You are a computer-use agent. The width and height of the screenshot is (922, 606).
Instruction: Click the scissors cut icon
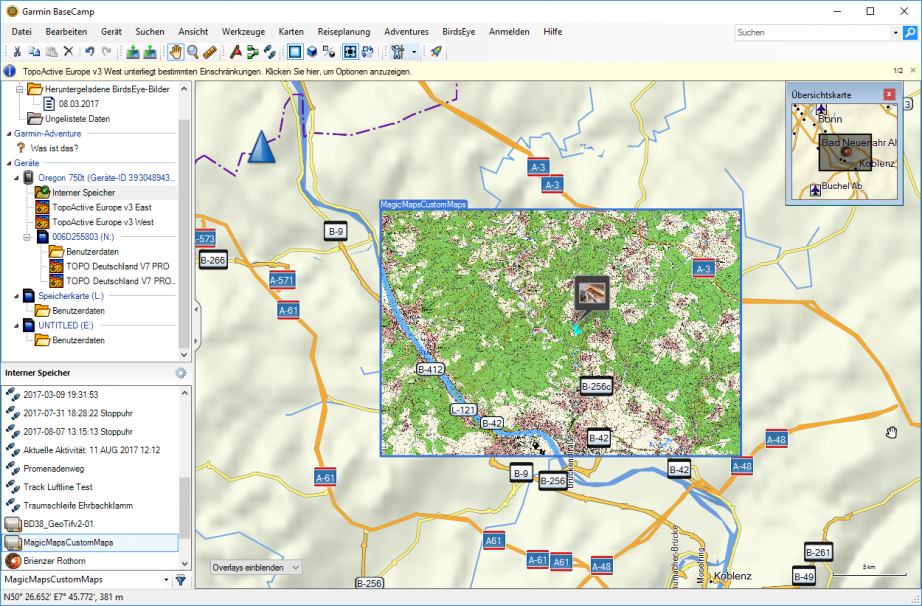coord(17,52)
